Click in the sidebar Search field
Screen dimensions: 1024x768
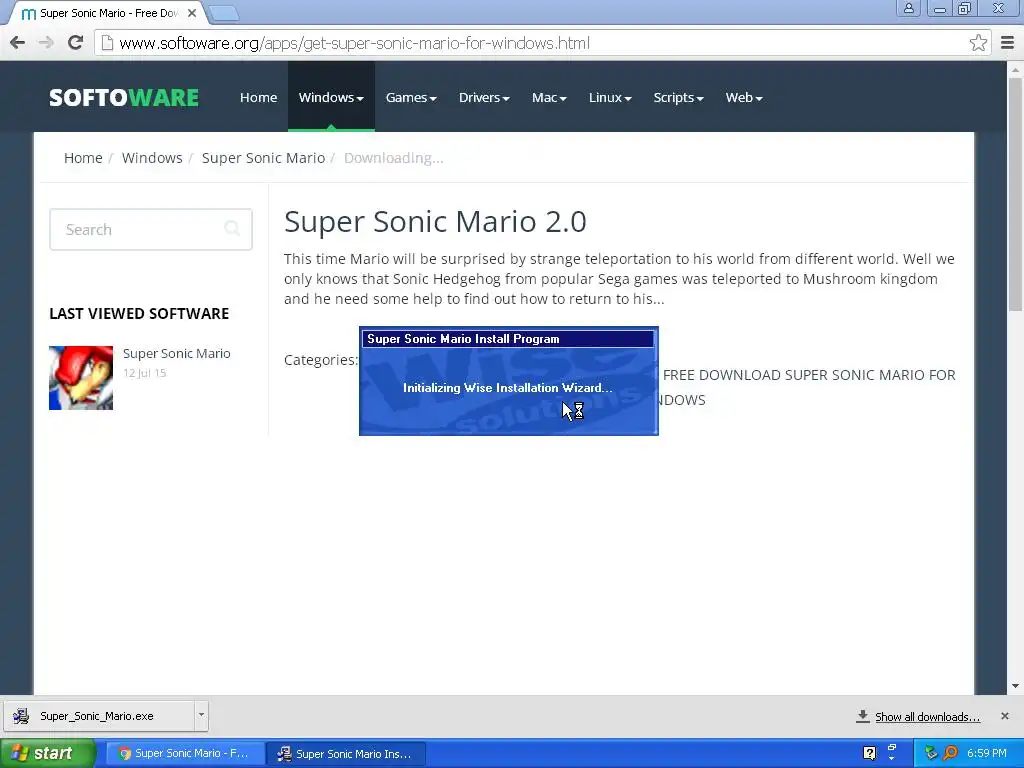pyautogui.click(x=151, y=229)
